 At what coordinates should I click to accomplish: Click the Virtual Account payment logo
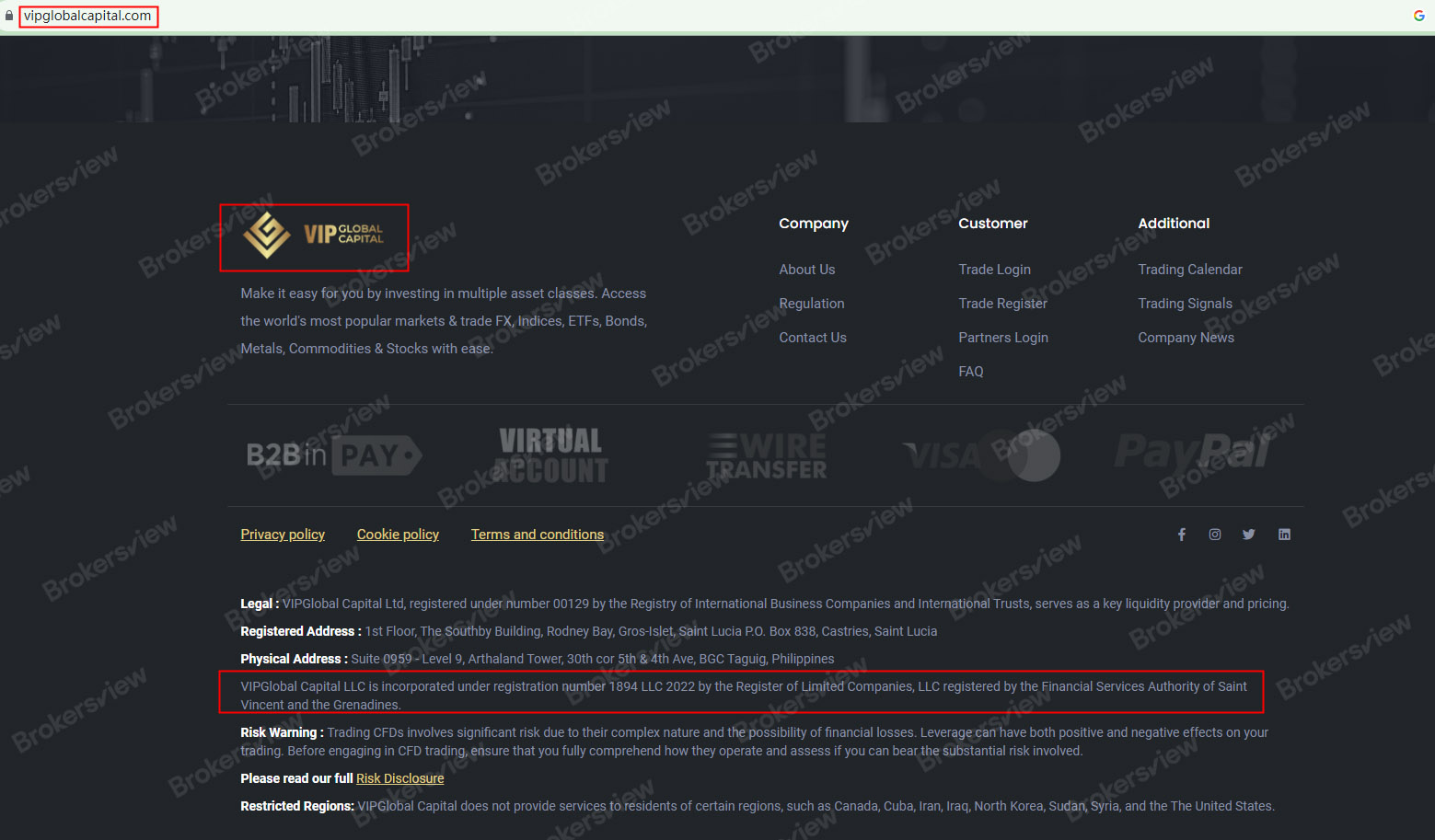tap(550, 454)
